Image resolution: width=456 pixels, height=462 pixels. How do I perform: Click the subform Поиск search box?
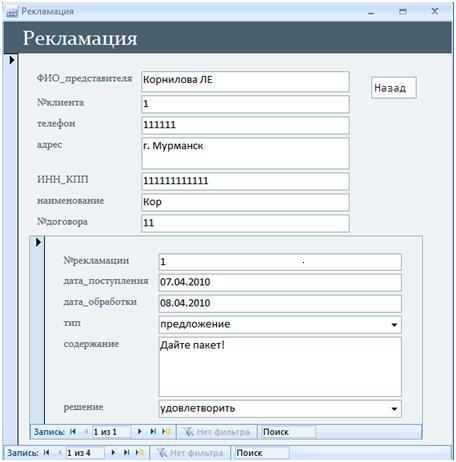click(x=288, y=432)
